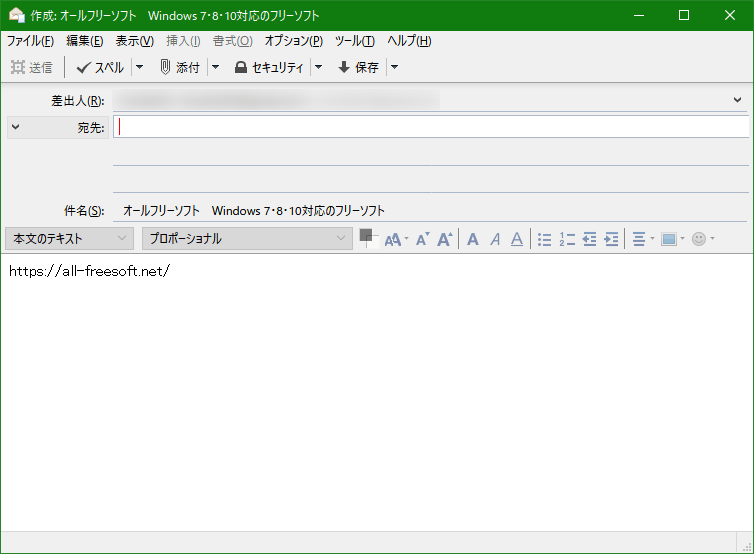The image size is (754, 554).
Task: Toggle underline text formatting
Action: pyautogui.click(x=517, y=239)
